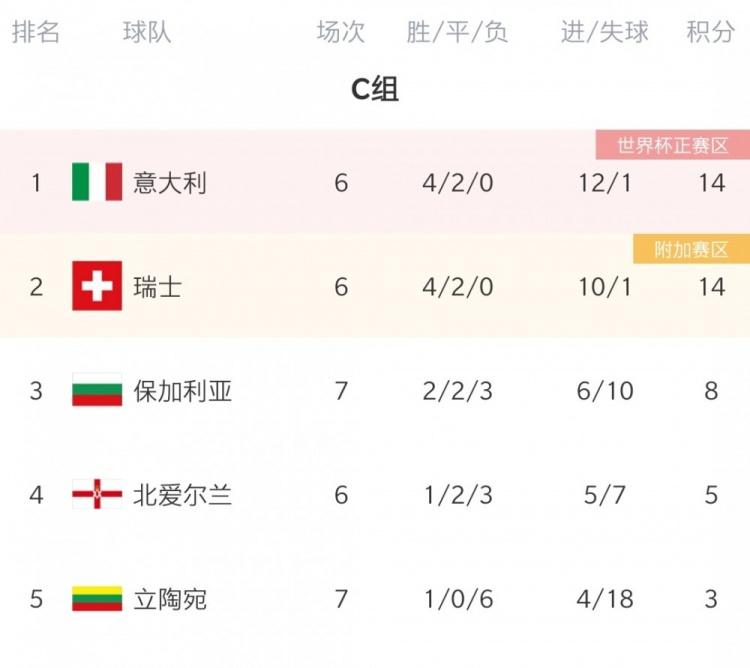Click the 场次 column header
This screenshot has width=750, height=668.
pyautogui.click(x=341, y=32)
